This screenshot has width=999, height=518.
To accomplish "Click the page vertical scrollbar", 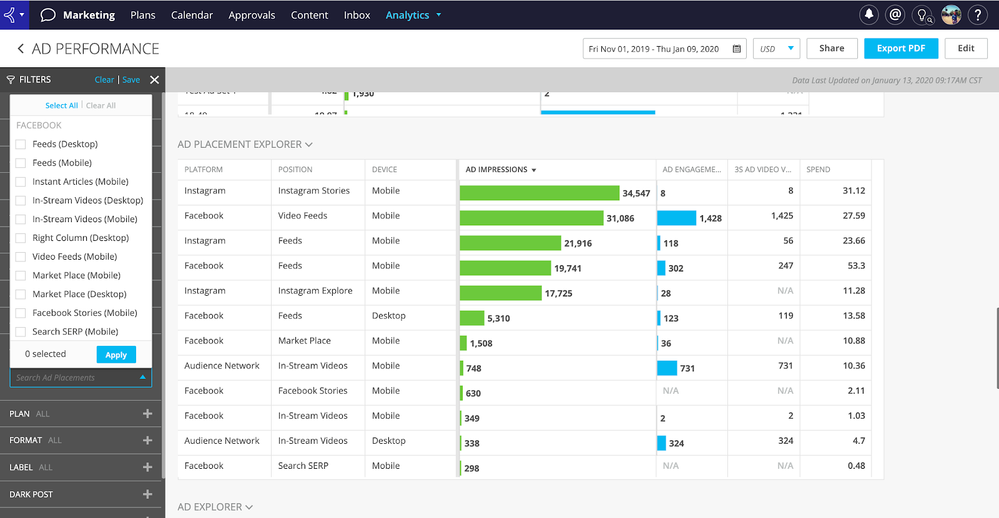I will [997, 348].
